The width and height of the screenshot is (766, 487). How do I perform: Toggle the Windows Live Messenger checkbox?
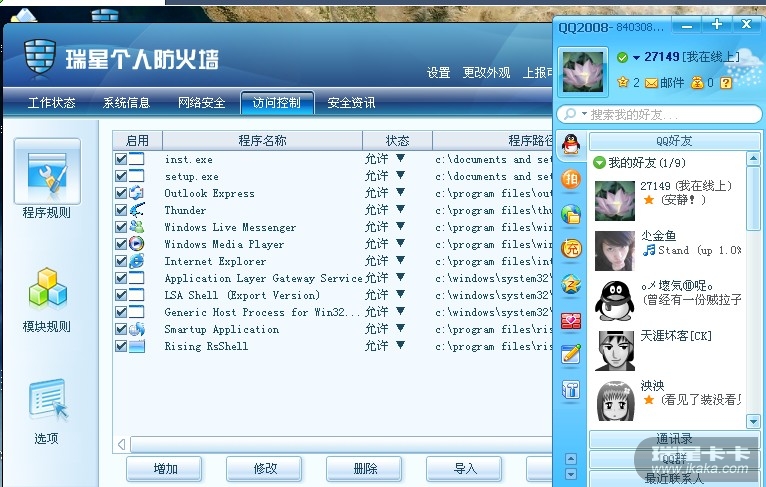click(x=121, y=227)
